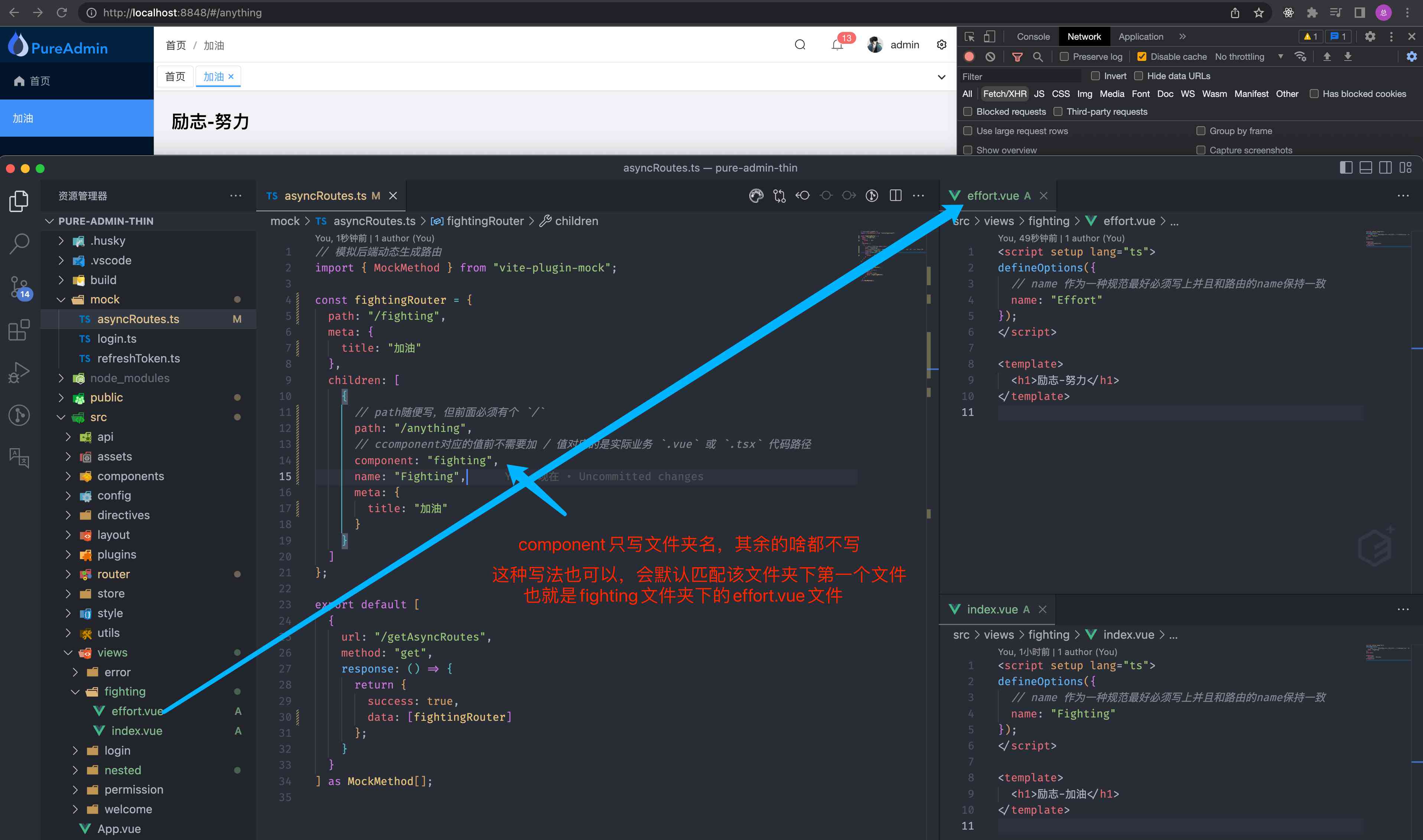The width and height of the screenshot is (1423, 840).
Task: Click the notification bell with 13 badge
Action: [837, 45]
